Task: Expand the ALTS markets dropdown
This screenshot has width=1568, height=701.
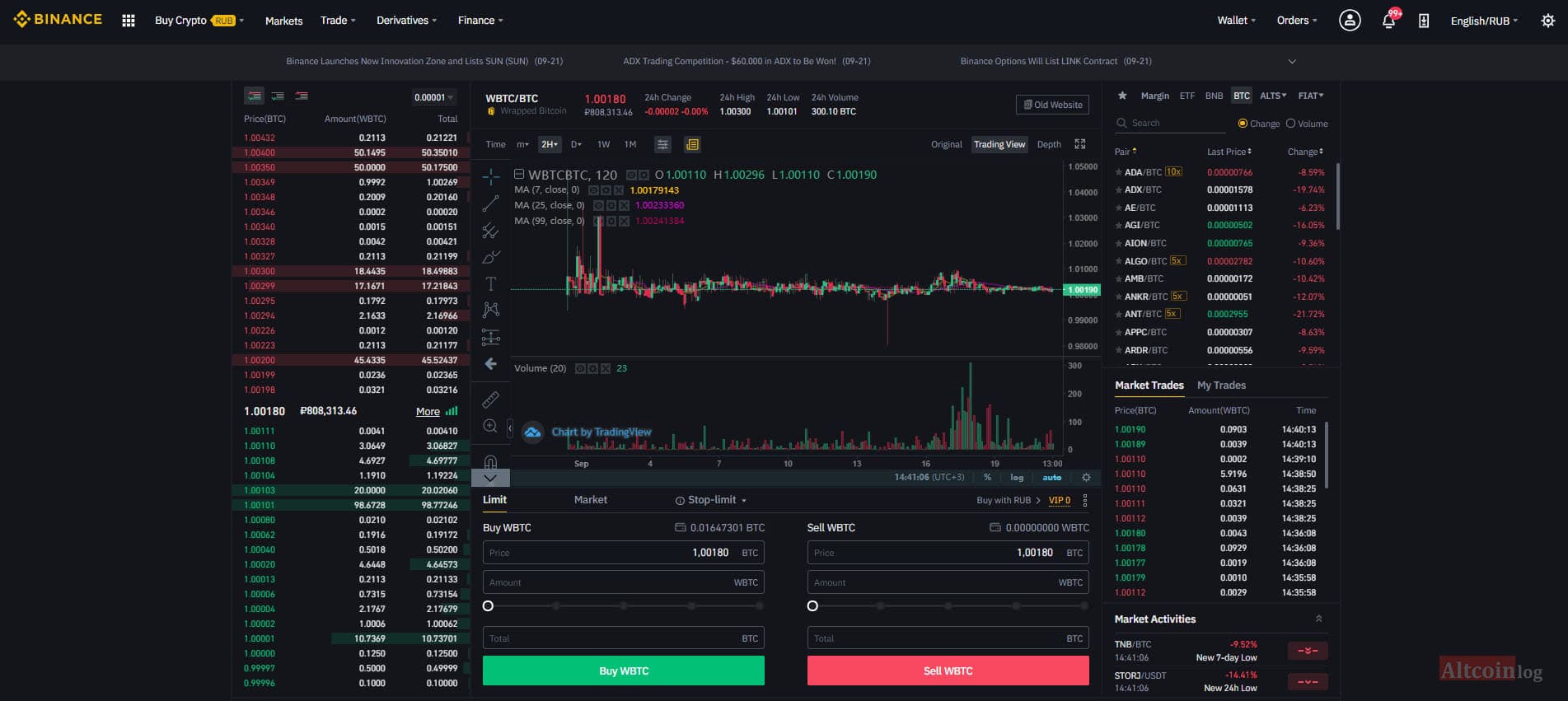Action: pos(1272,96)
